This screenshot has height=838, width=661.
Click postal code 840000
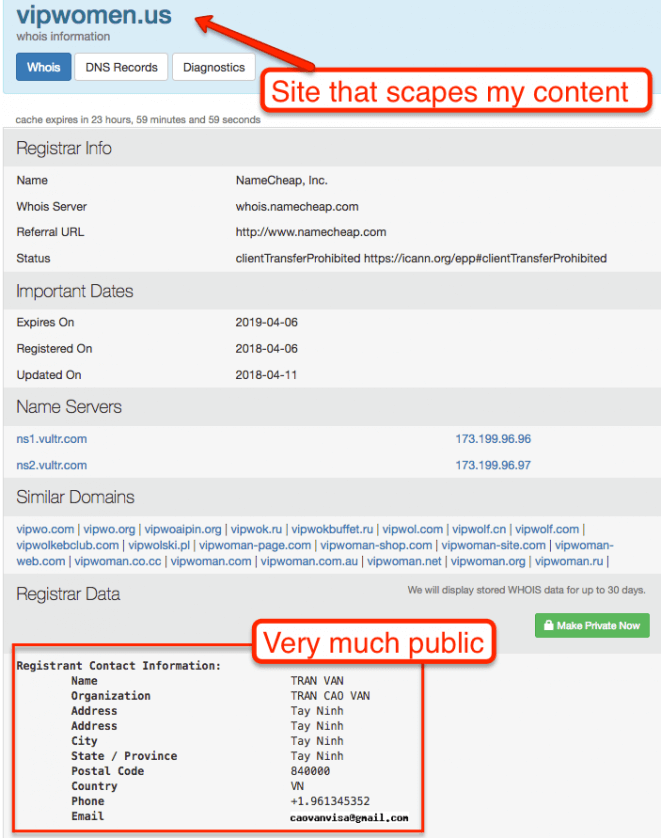pyautogui.click(x=310, y=771)
